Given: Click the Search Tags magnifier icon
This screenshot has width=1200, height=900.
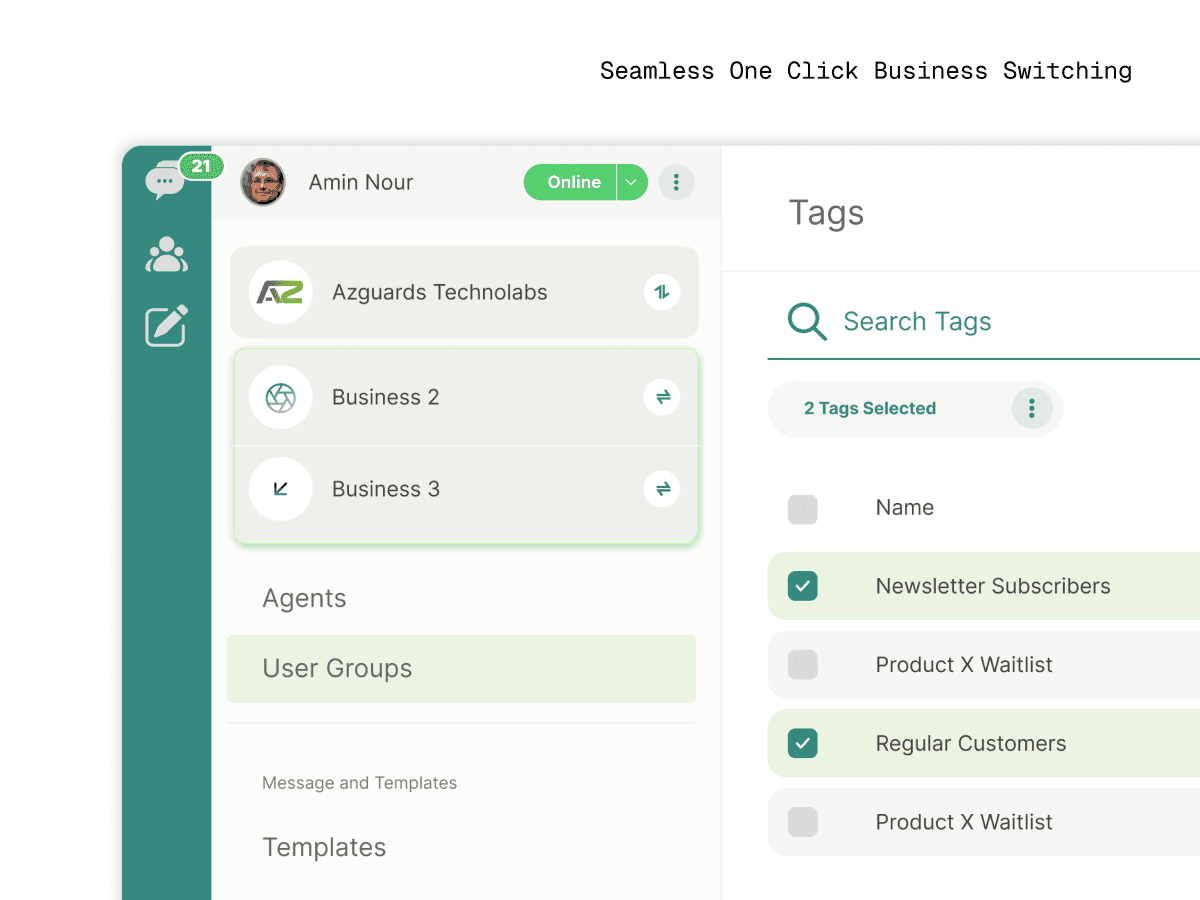Looking at the screenshot, I should [x=807, y=321].
